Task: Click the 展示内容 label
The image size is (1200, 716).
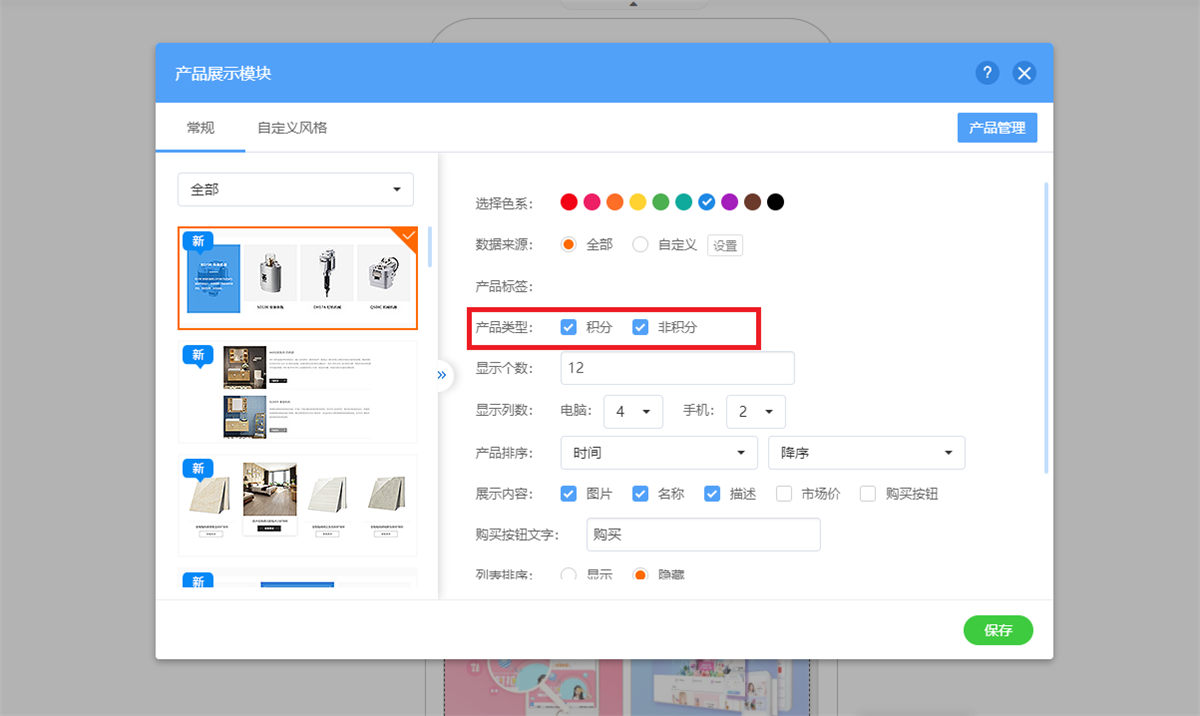Action: point(504,494)
